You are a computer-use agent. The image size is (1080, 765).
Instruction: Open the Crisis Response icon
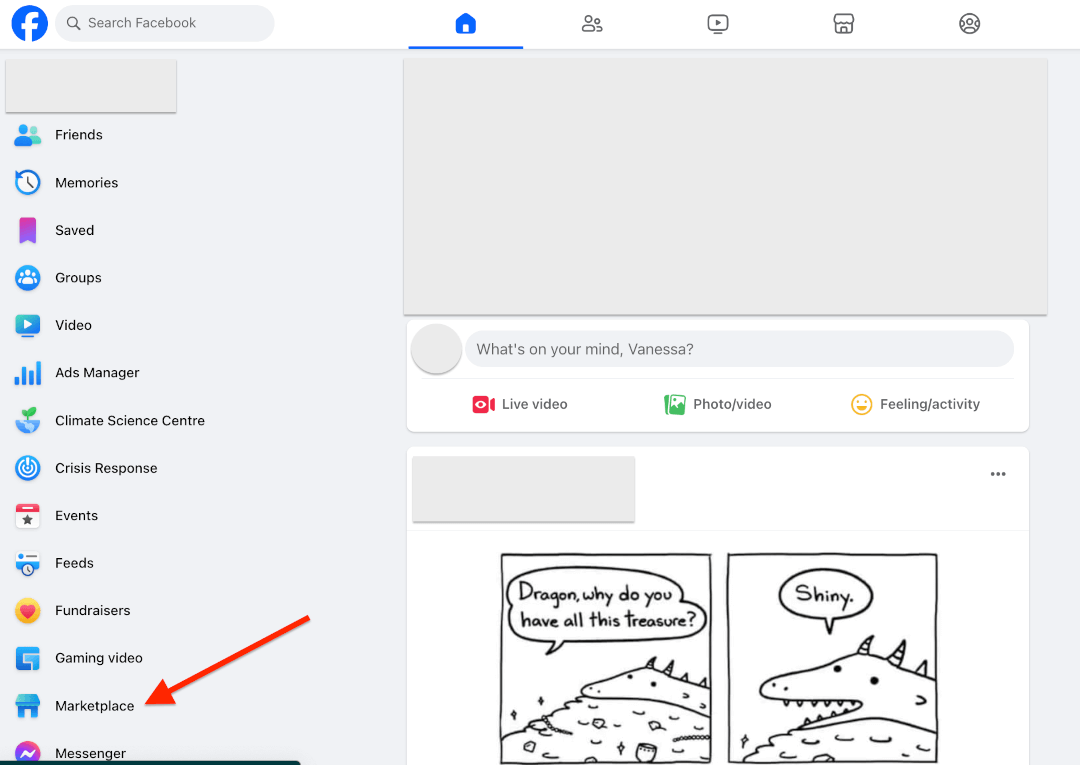[x=28, y=468]
